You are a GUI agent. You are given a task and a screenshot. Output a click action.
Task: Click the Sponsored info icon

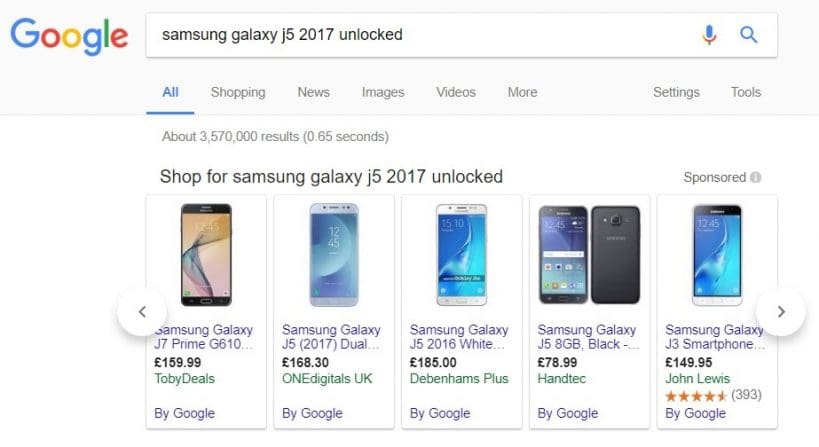[755, 178]
